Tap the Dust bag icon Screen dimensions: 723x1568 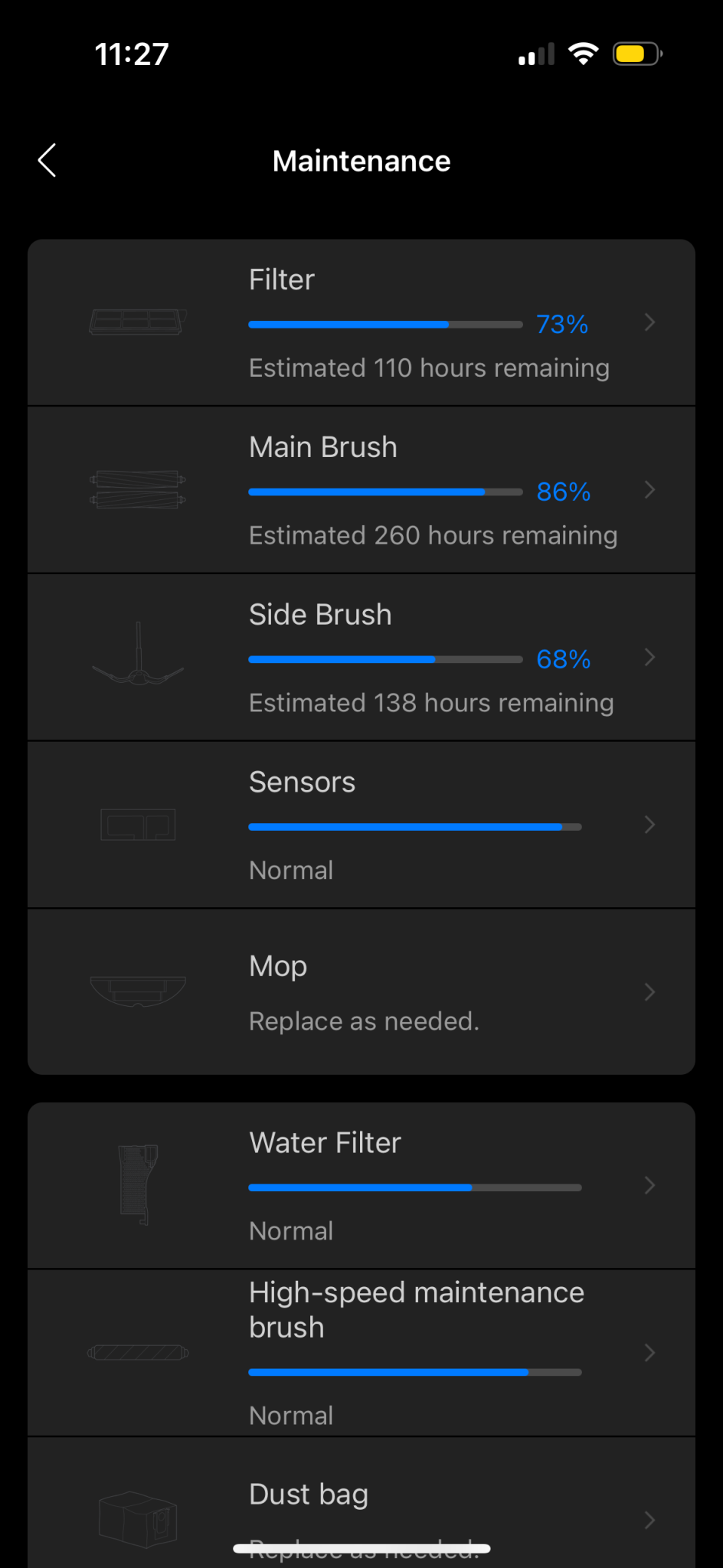click(x=138, y=1519)
